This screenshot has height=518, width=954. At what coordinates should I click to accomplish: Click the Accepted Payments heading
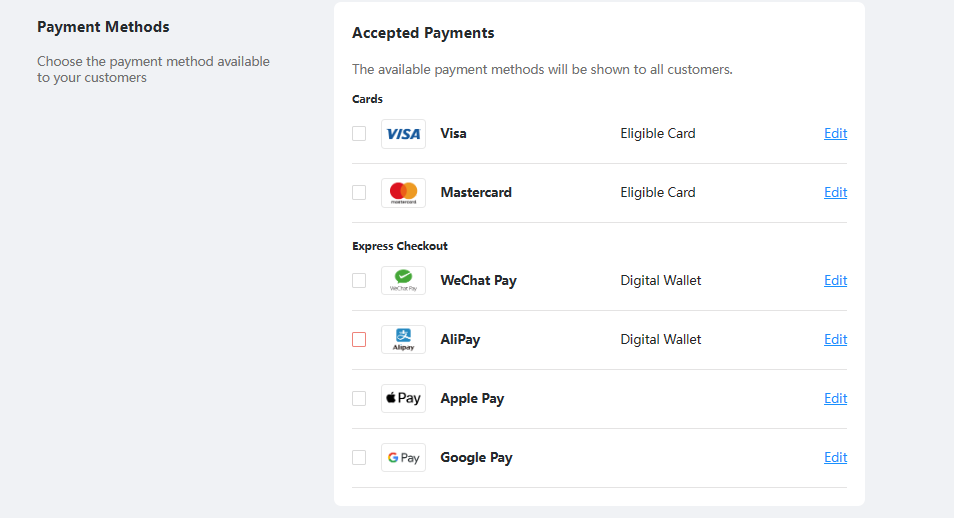[423, 33]
